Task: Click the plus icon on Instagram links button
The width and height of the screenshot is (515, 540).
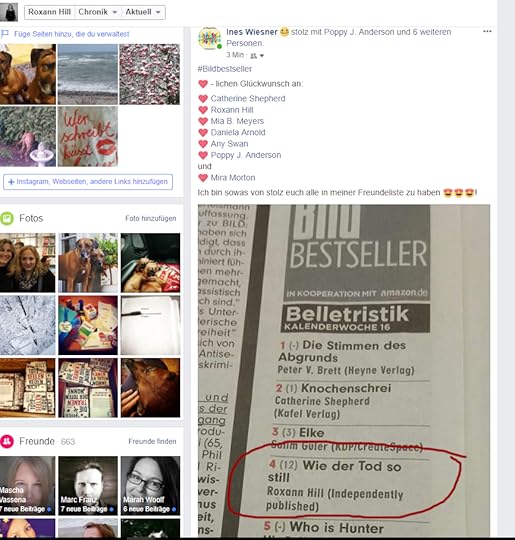Action: pyautogui.click(x=11, y=182)
